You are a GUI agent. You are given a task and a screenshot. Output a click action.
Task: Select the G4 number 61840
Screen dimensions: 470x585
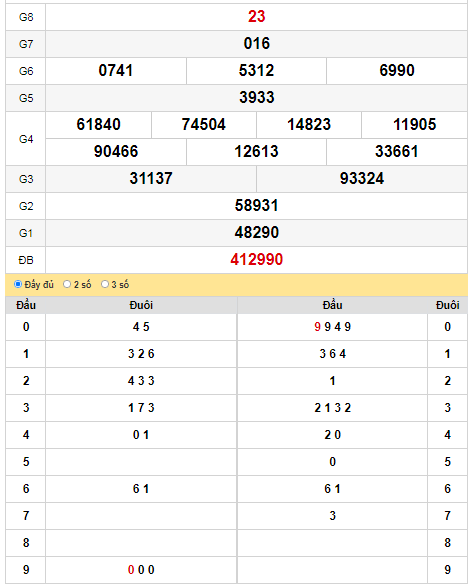pos(98,125)
